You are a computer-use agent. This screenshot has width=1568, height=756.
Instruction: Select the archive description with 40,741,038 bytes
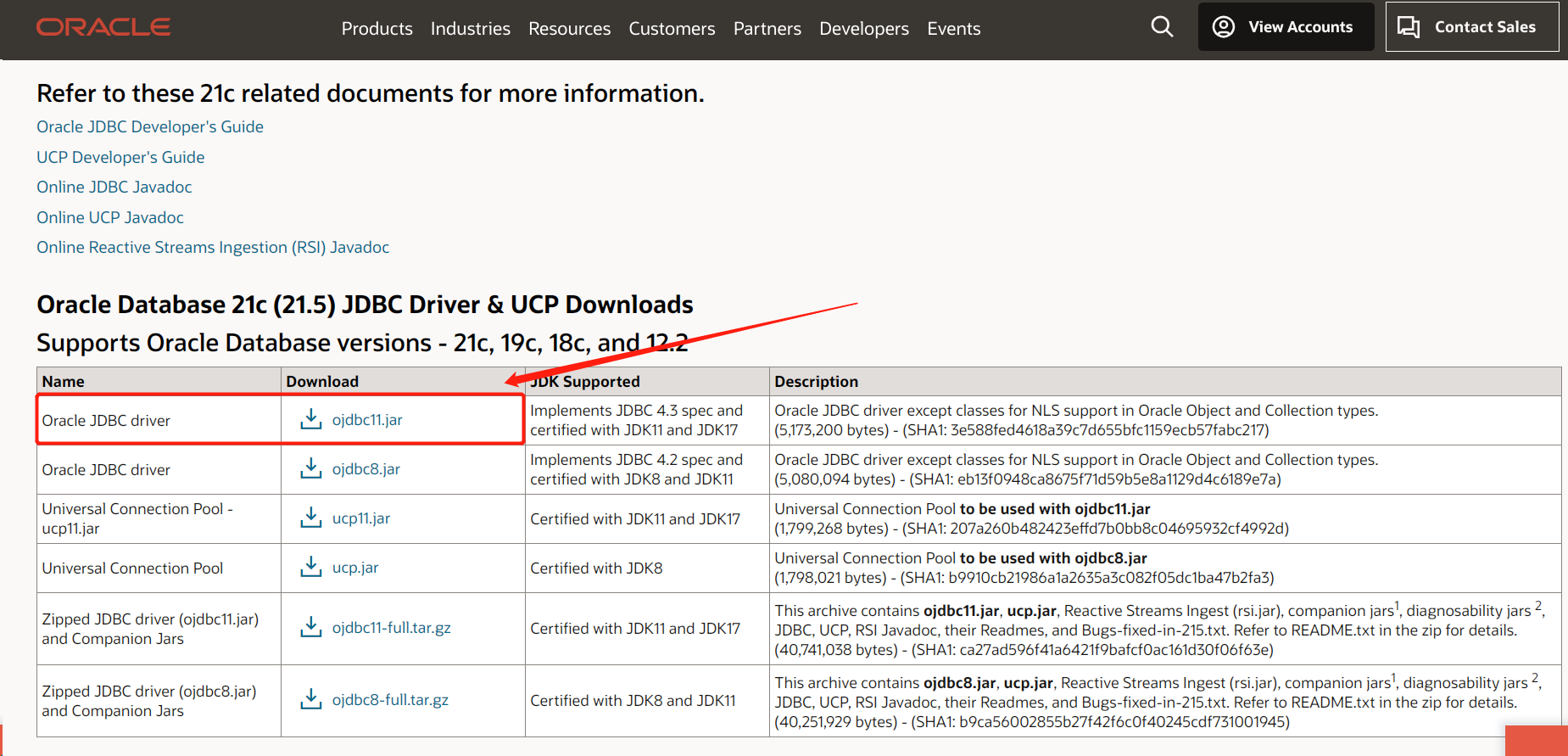[1165, 629]
